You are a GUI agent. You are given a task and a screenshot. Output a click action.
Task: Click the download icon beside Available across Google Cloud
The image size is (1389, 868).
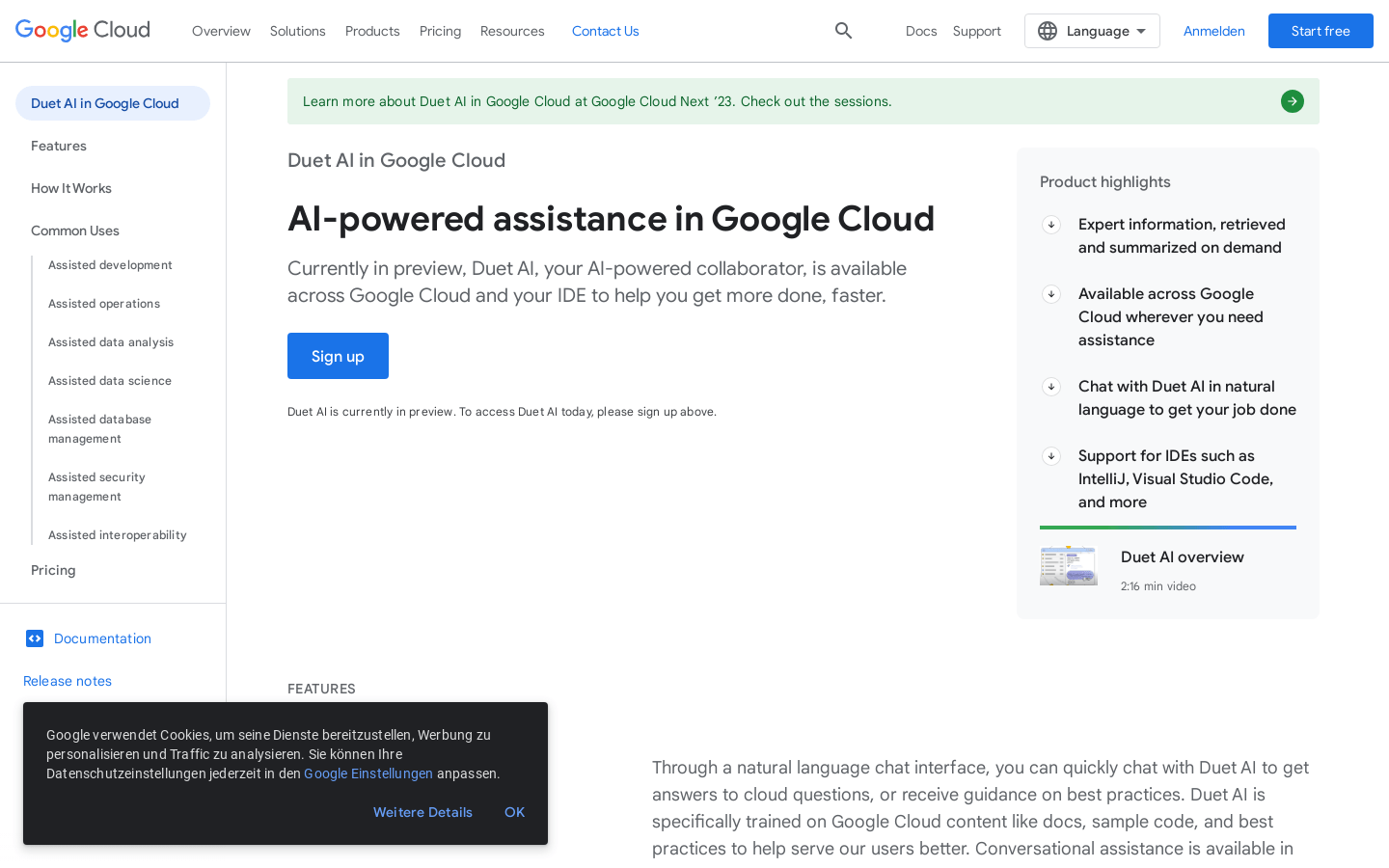[1051, 293]
